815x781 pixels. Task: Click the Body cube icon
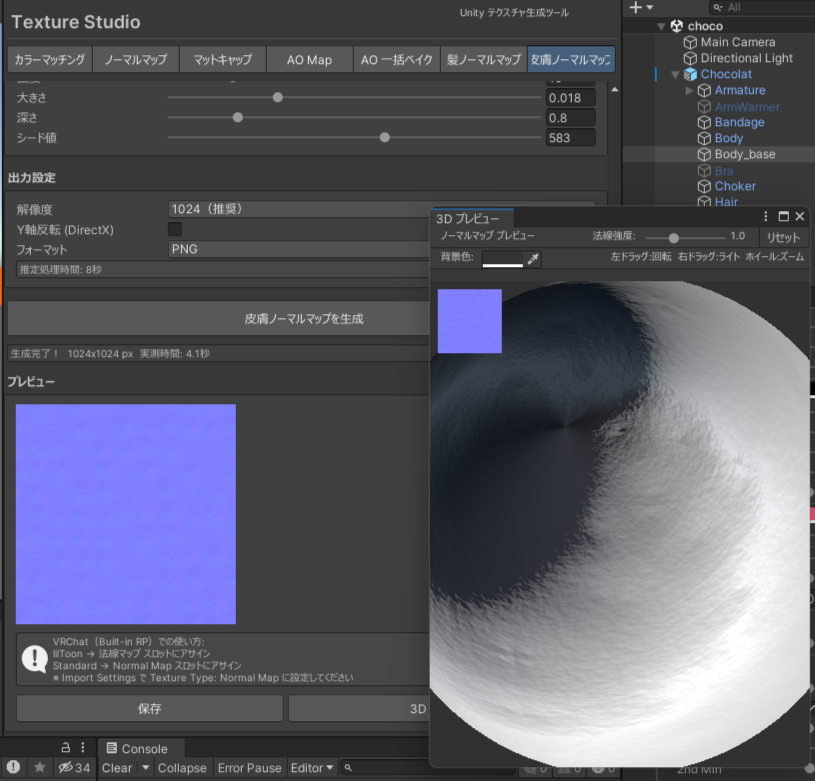click(704, 138)
